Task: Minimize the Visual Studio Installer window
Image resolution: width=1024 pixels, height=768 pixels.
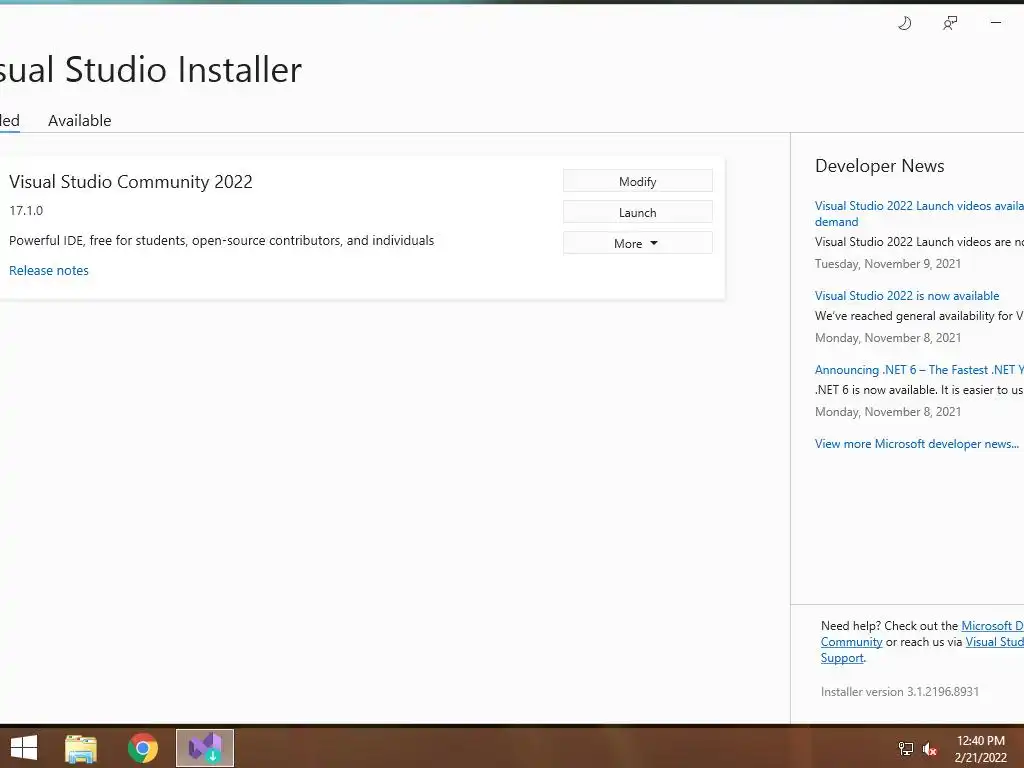Action: 996,23
